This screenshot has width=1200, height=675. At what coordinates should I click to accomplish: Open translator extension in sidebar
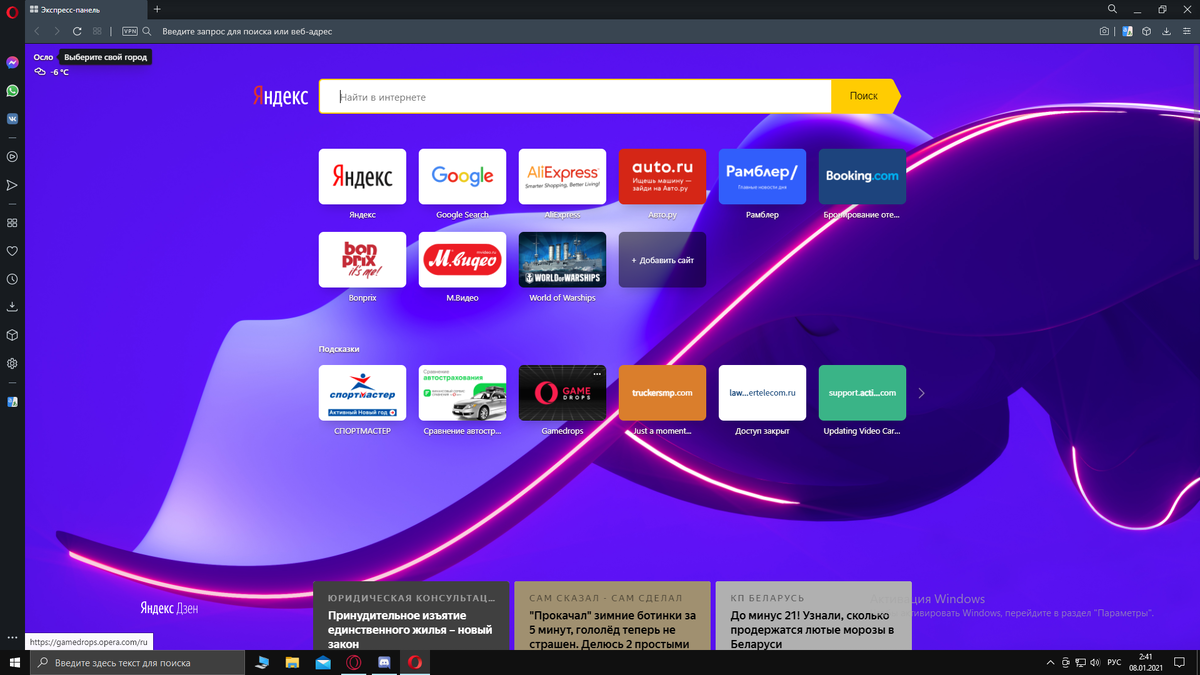click(12, 402)
